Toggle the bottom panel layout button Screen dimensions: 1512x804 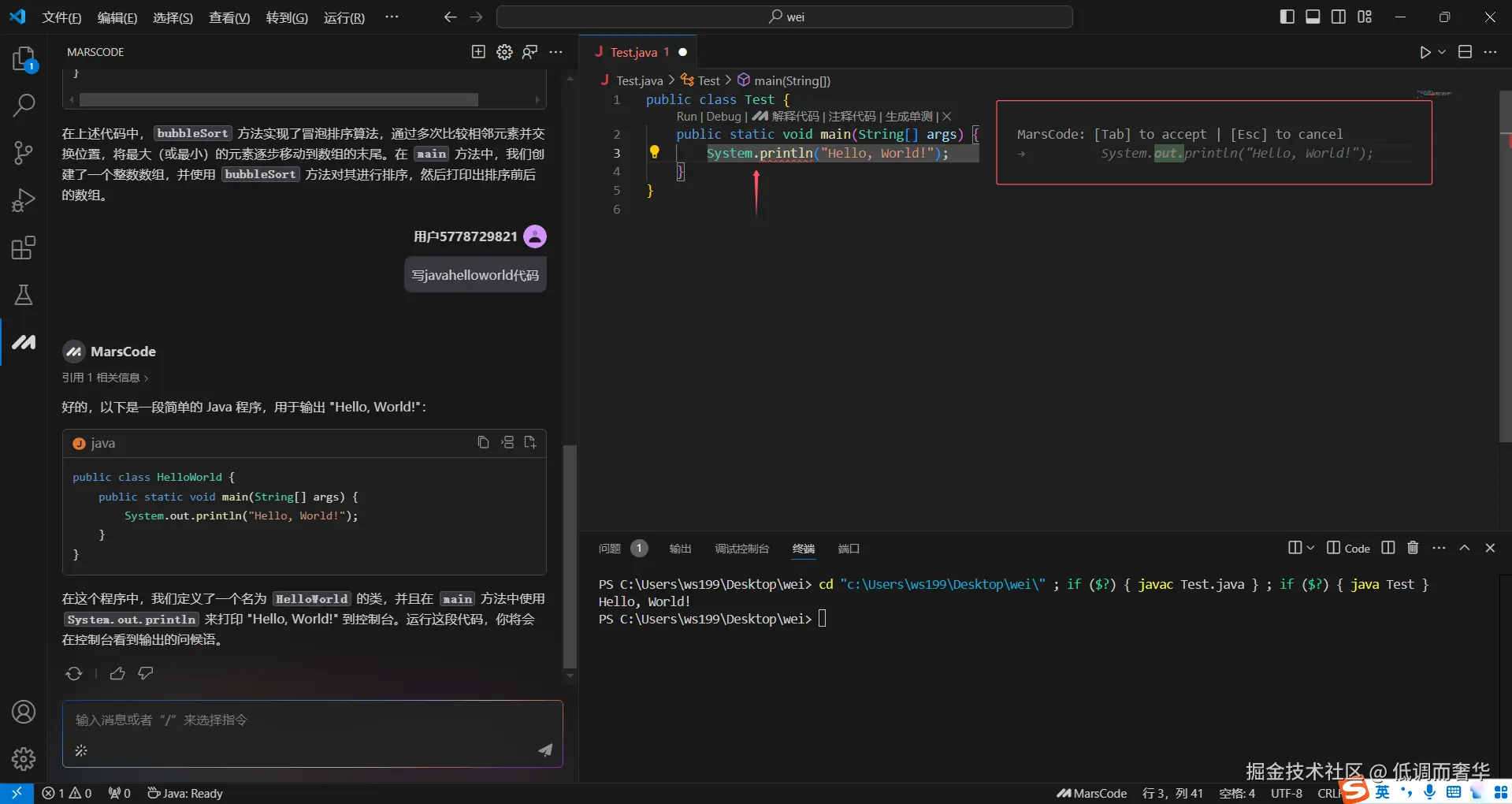pyautogui.click(x=1313, y=17)
